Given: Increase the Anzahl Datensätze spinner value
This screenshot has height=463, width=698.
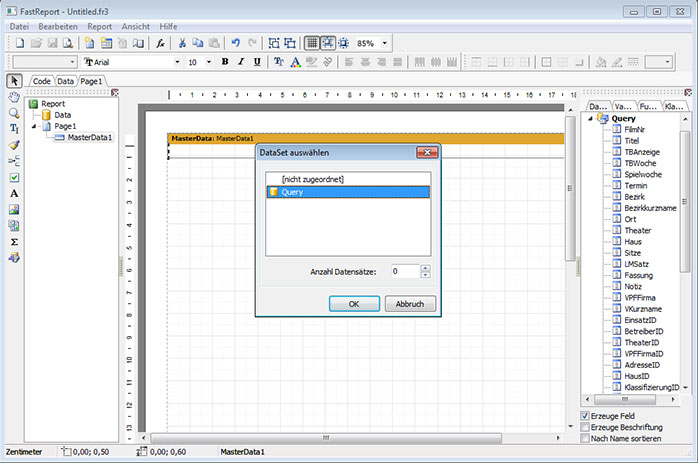Looking at the screenshot, I should 426,267.
